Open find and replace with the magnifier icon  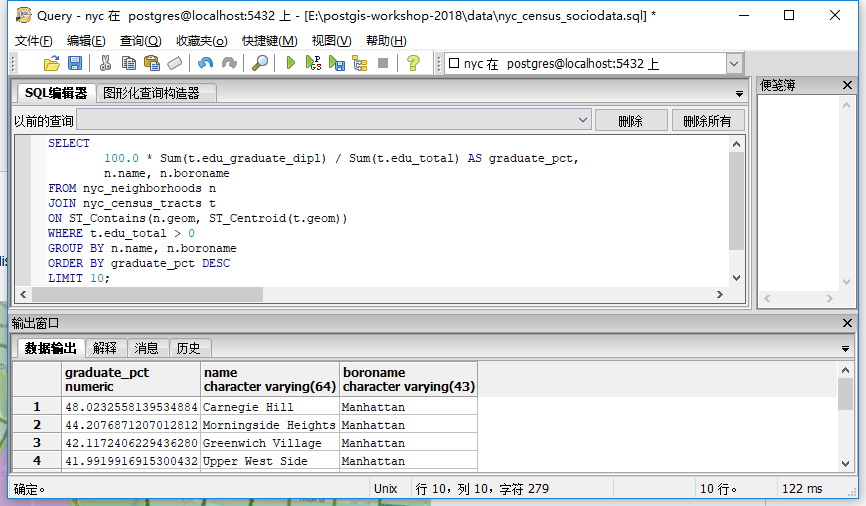click(260, 64)
